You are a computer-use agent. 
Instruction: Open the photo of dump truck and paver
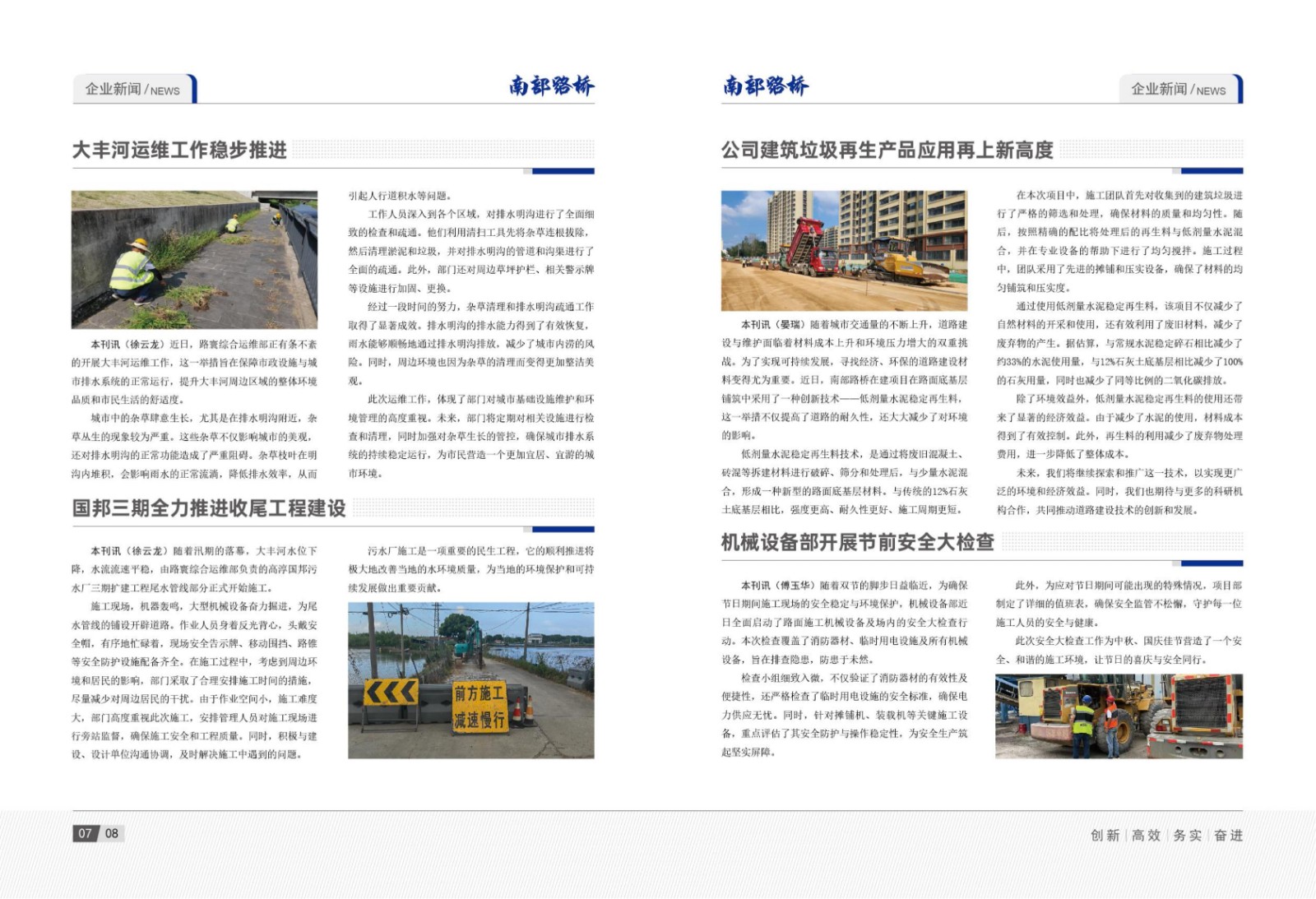pyautogui.click(x=844, y=251)
